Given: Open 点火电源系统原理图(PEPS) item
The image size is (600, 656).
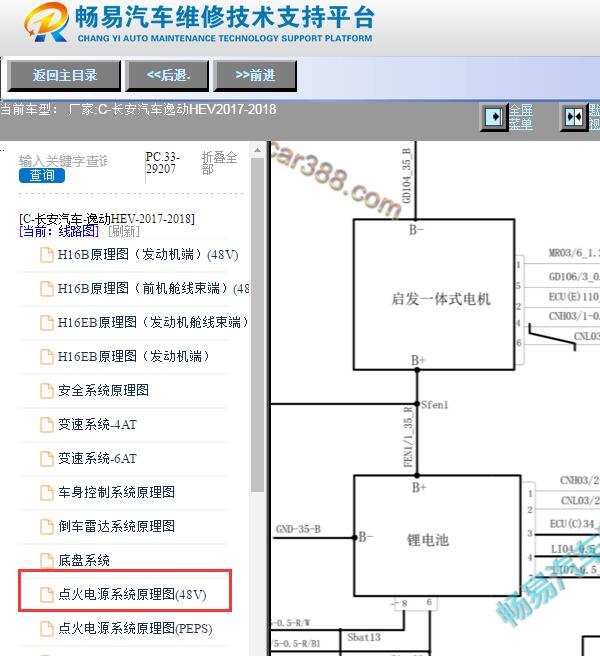Looking at the screenshot, I should [x=135, y=628].
